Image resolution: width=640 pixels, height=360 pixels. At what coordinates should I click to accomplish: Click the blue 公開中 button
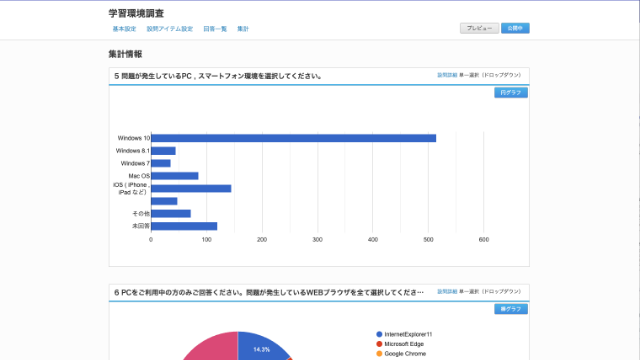click(x=515, y=28)
